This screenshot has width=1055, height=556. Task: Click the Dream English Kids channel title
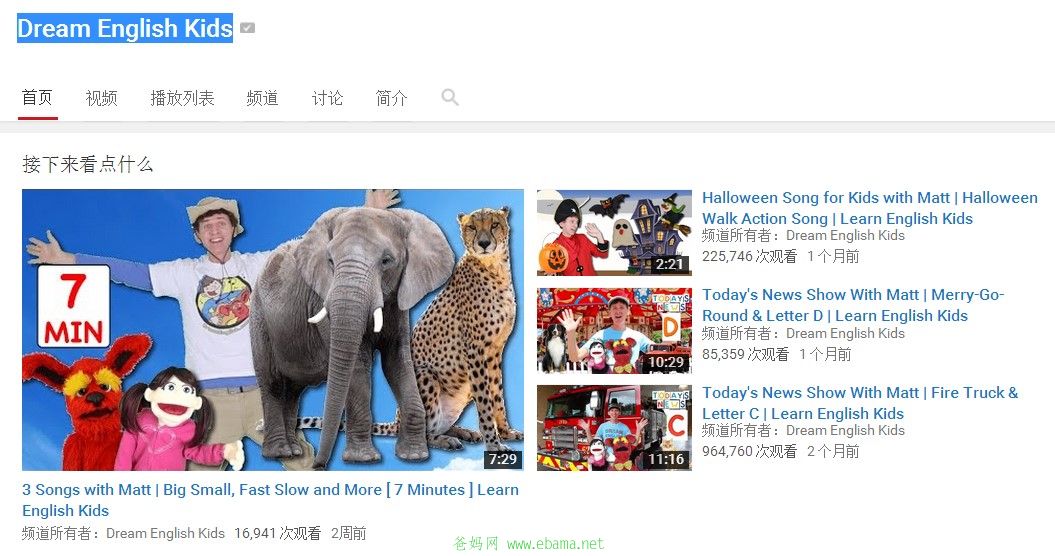125,28
